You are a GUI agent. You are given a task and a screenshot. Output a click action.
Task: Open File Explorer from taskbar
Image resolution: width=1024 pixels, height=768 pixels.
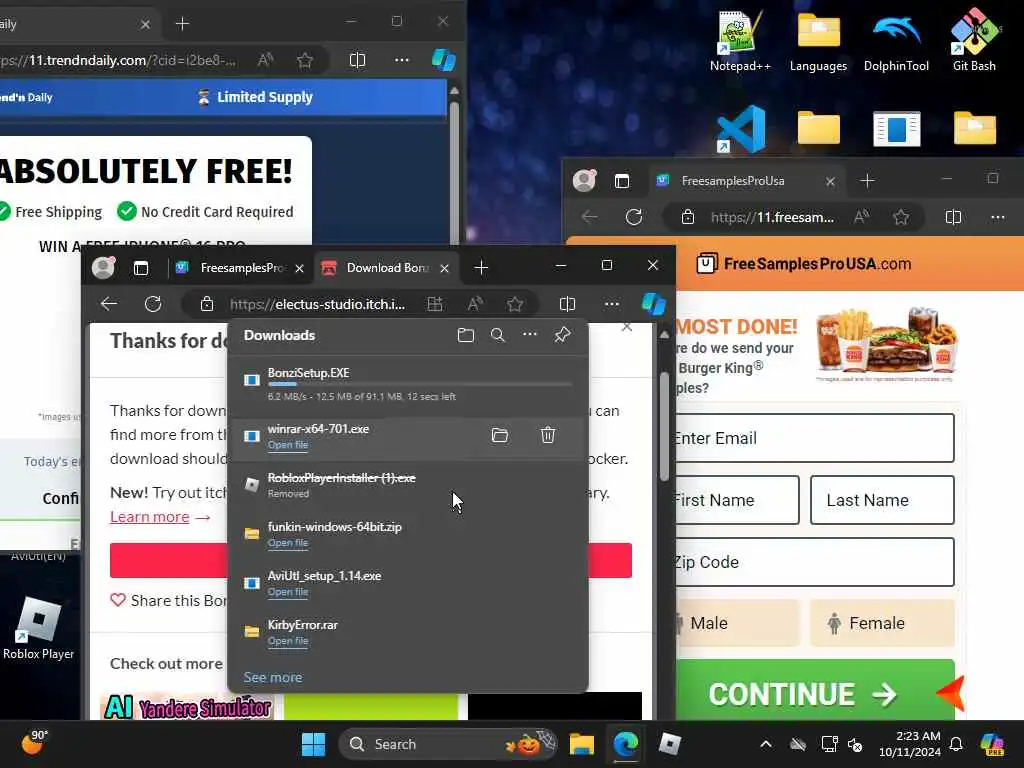[x=581, y=744]
